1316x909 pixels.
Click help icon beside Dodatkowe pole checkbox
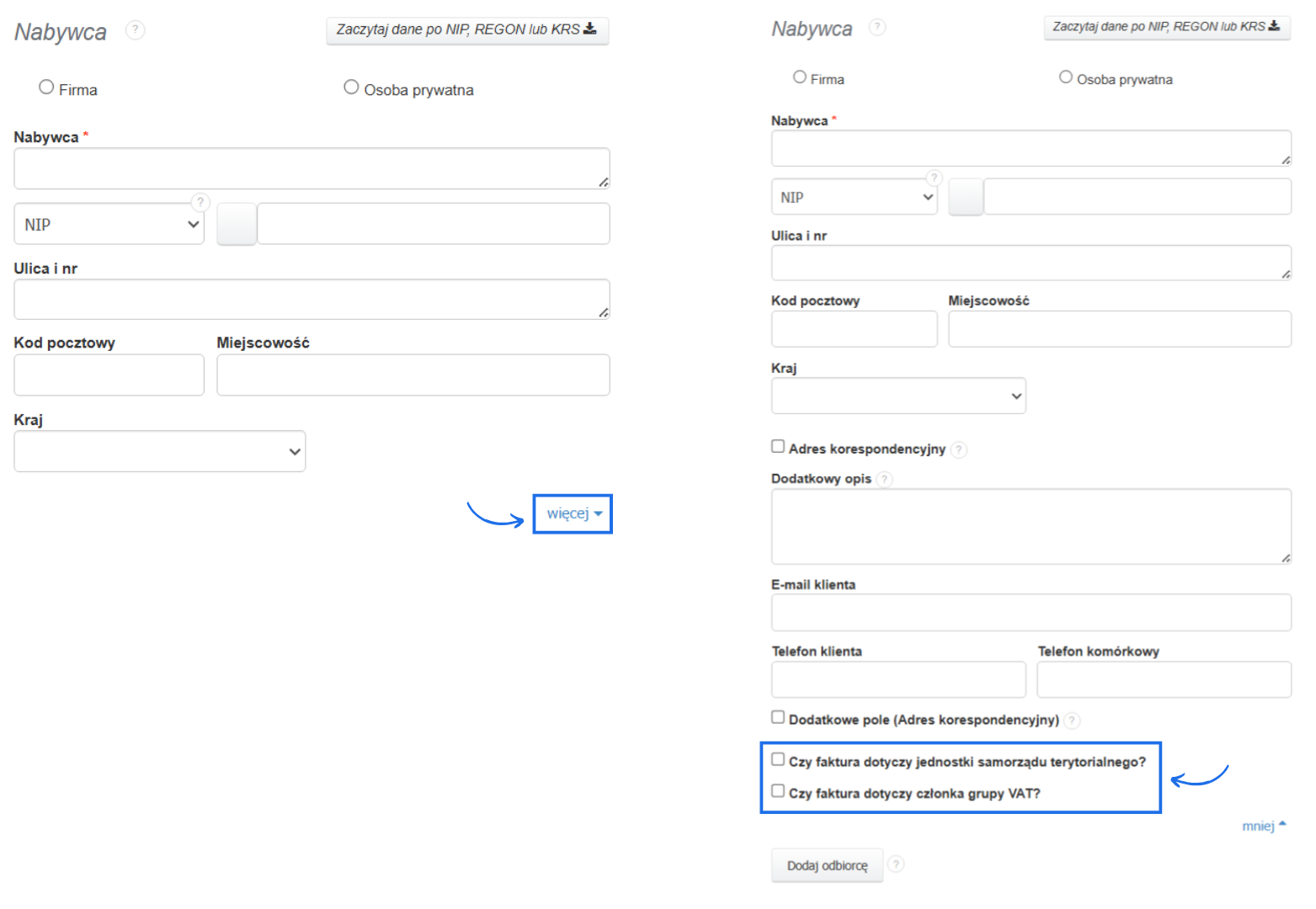click(x=1071, y=720)
